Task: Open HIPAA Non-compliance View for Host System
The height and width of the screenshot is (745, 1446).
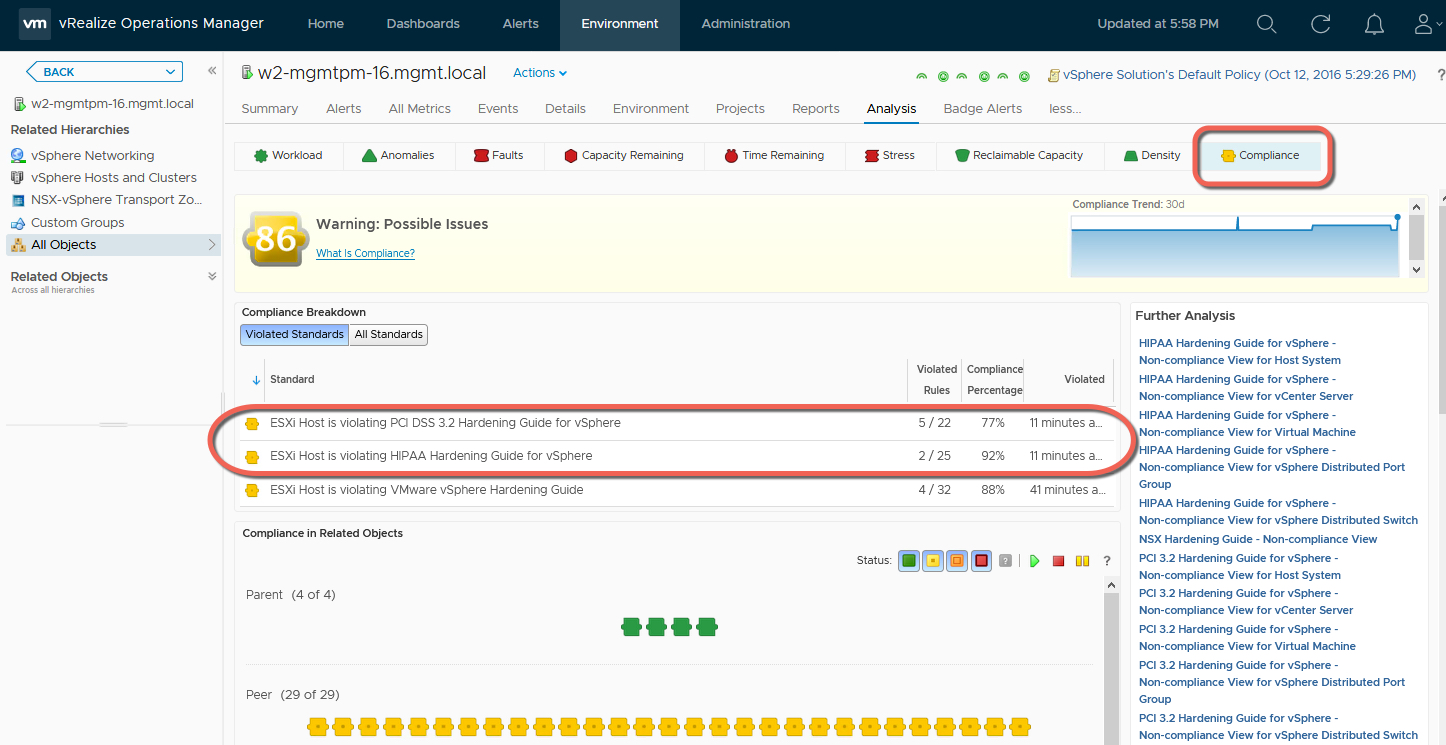Action: pos(1240,352)
